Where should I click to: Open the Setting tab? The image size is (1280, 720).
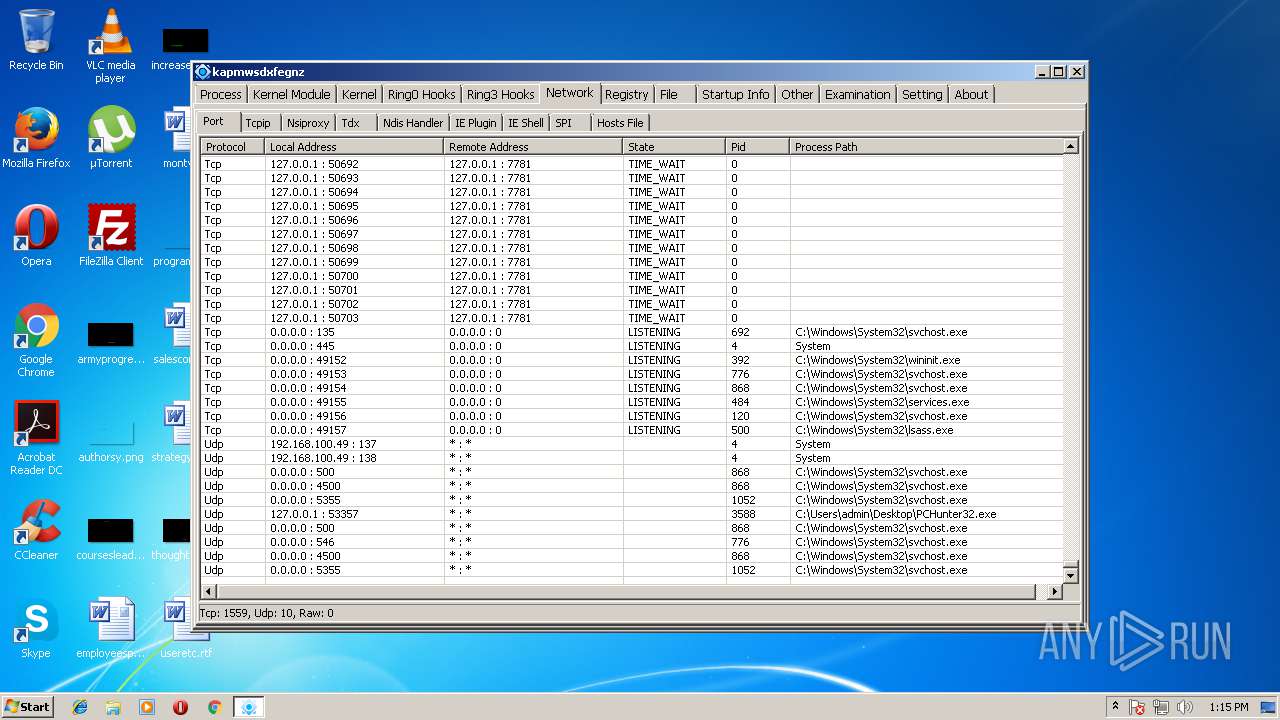(x=922, y=94)
